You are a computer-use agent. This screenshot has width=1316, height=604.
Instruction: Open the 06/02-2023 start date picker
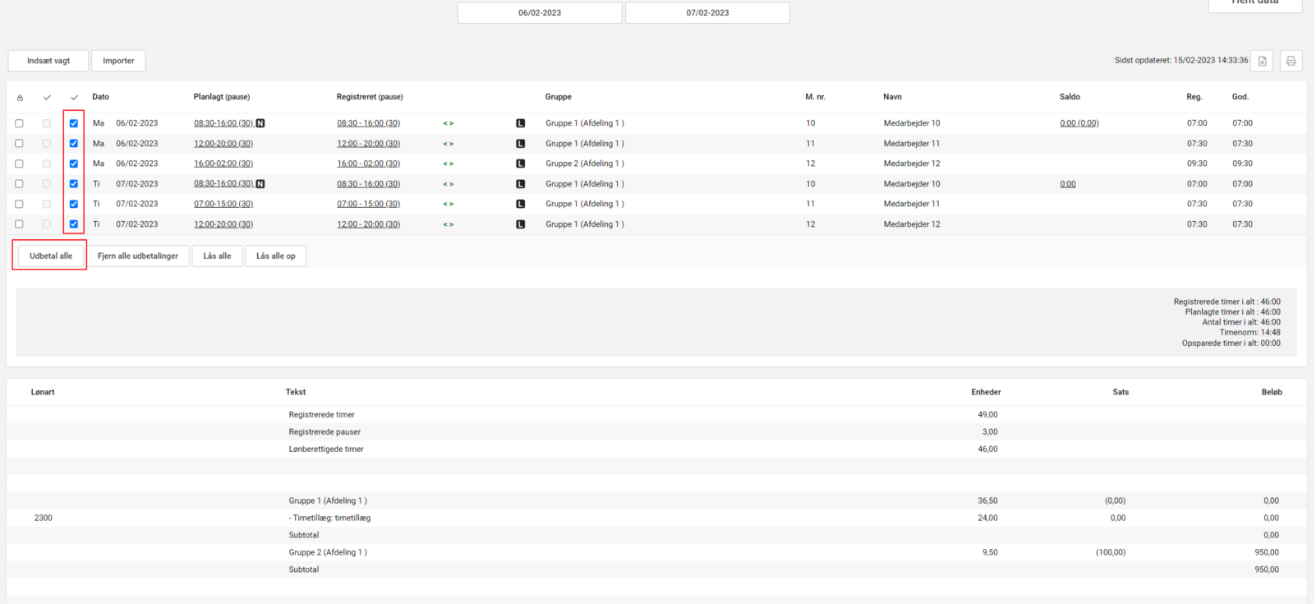click(x=540, y=13)
